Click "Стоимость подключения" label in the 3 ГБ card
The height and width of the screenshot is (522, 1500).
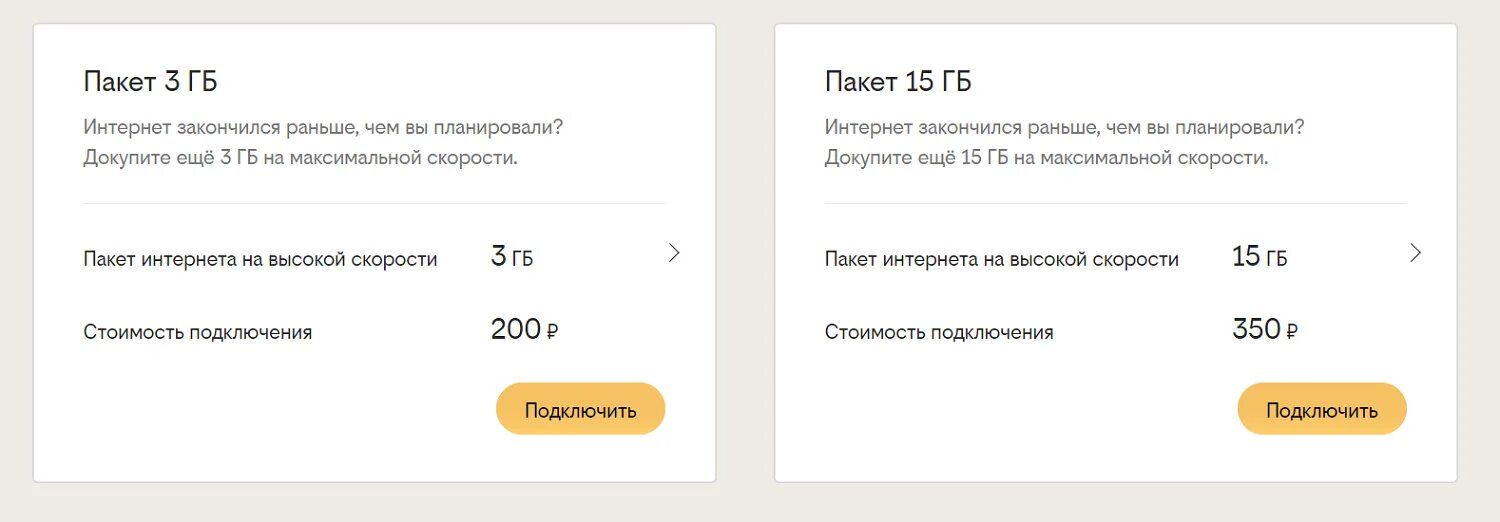(x=198, y=332)
